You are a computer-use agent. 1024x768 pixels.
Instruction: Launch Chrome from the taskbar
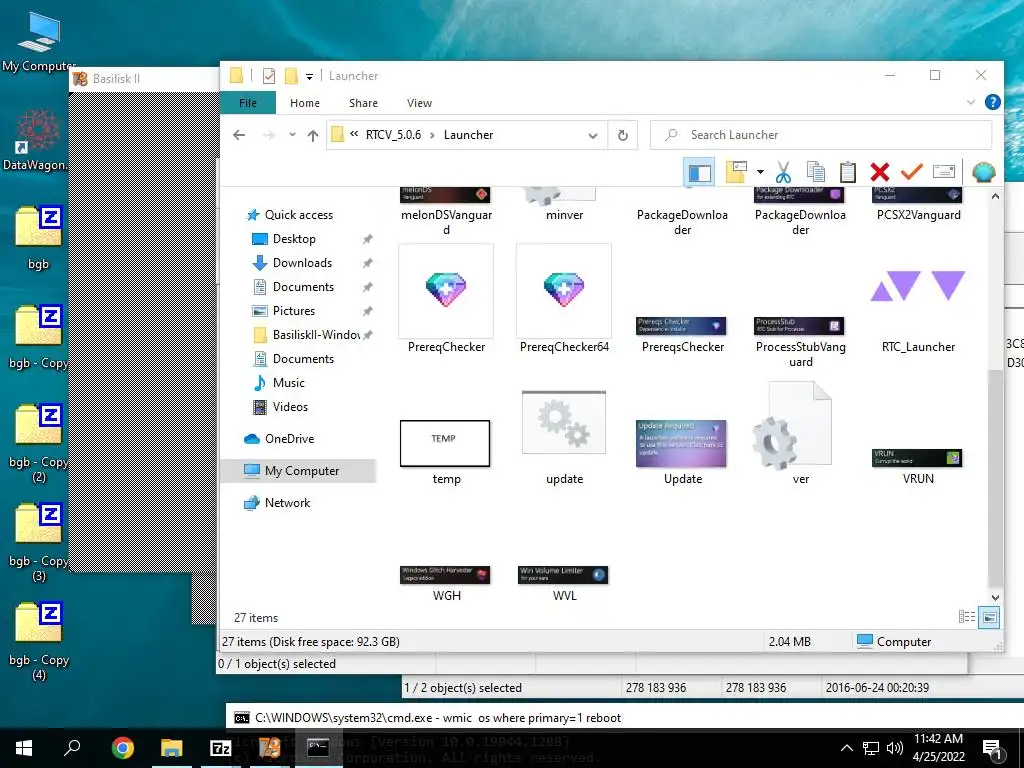122,748
